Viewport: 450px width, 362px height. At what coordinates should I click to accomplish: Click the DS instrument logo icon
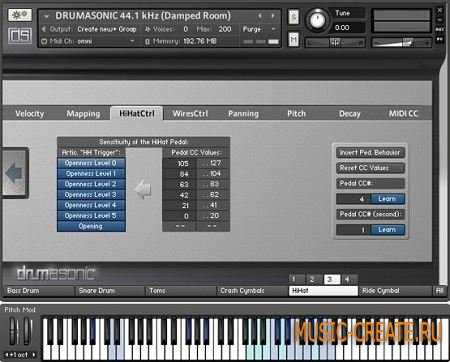(20, 35)
